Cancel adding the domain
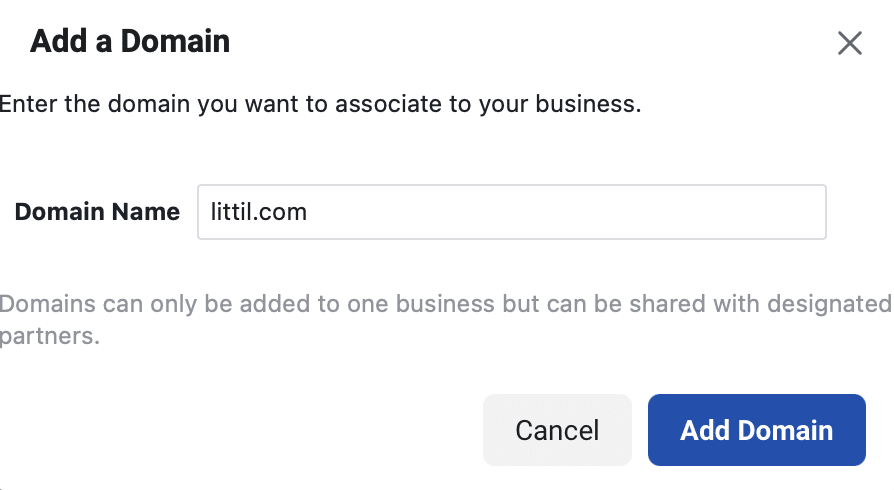Image resolution: width=894 pixels, height=490 pixels. click(x=557, y=430)
